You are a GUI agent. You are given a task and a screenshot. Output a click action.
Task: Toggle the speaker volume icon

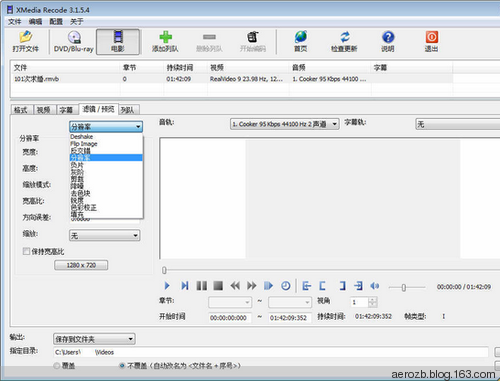(x=375, y=286)
